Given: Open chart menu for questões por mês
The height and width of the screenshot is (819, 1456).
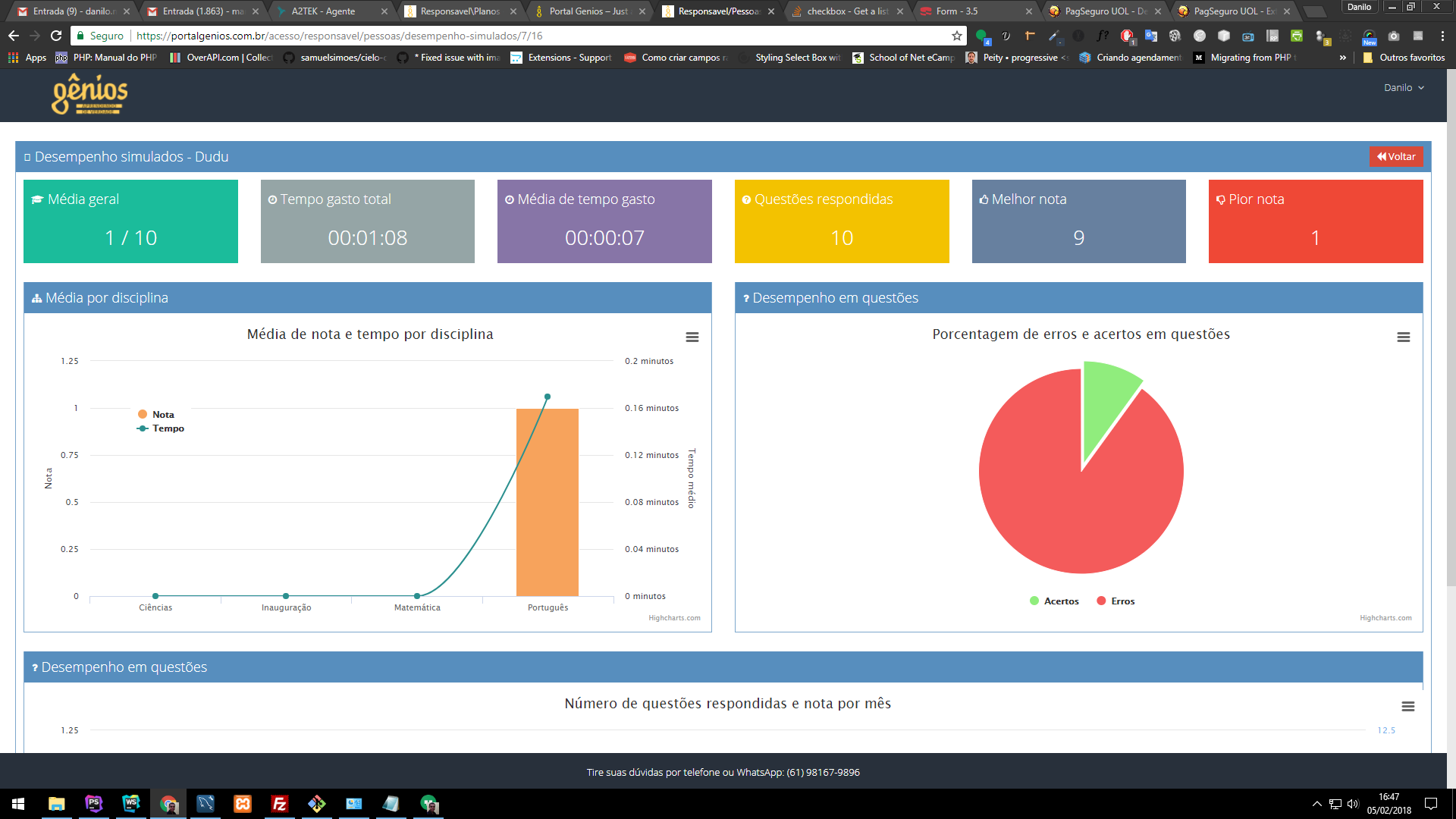Looking at the screenshot, I should click(x=1407, y=707).
